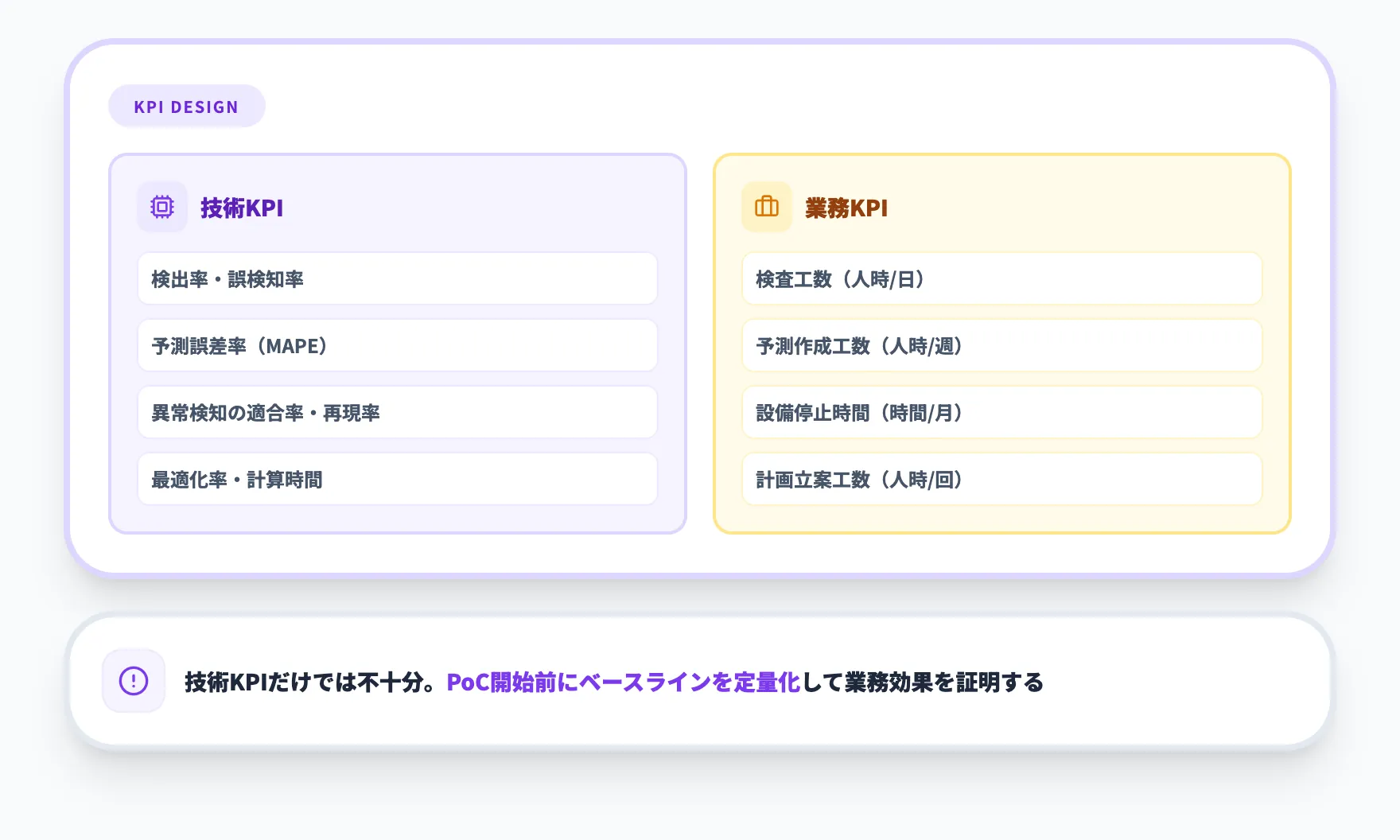Select the 設備停止時間（時間/月）card

click(x=1001, y=412)
